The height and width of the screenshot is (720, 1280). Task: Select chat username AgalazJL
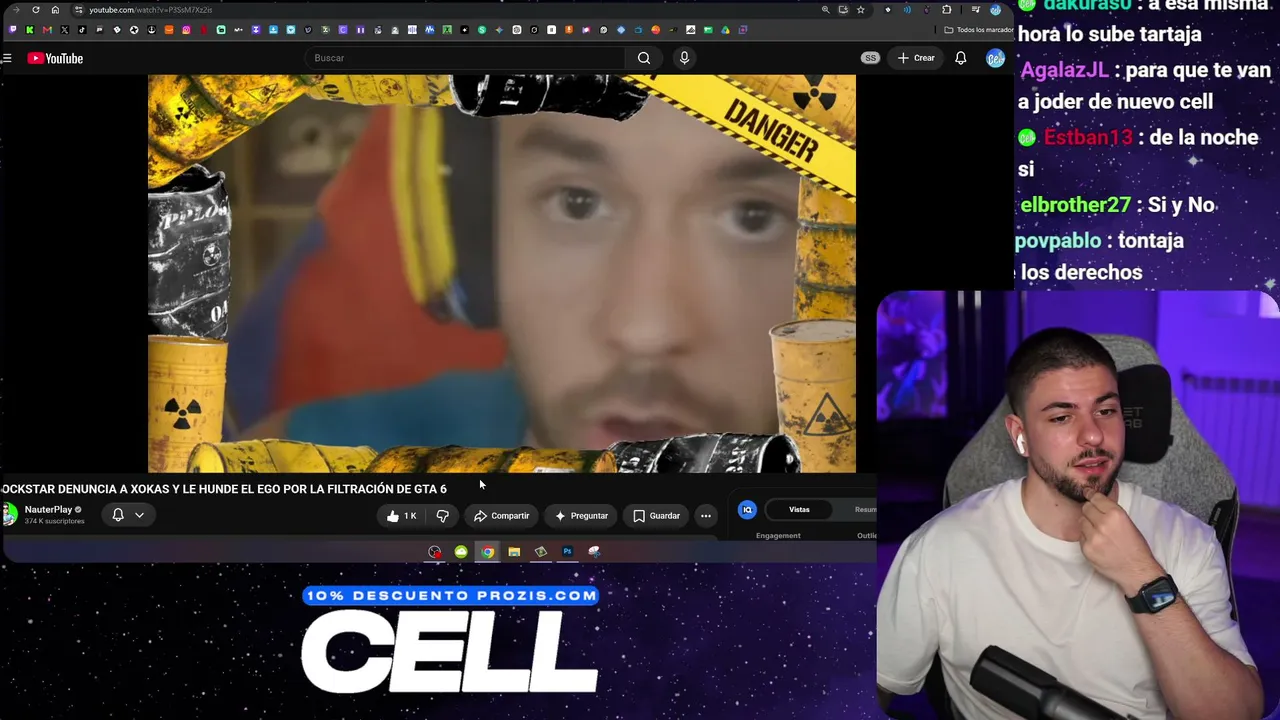[1063, 70]
